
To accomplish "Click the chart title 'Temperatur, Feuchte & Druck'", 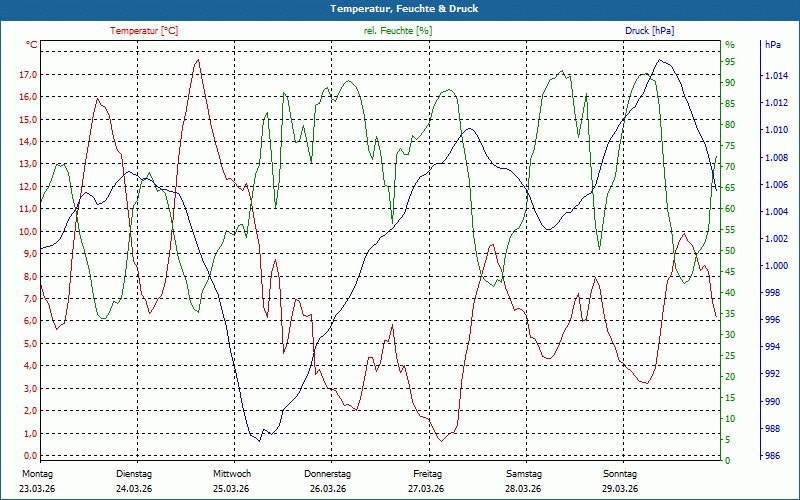I will pyautogui.click(x=404, y=9).
